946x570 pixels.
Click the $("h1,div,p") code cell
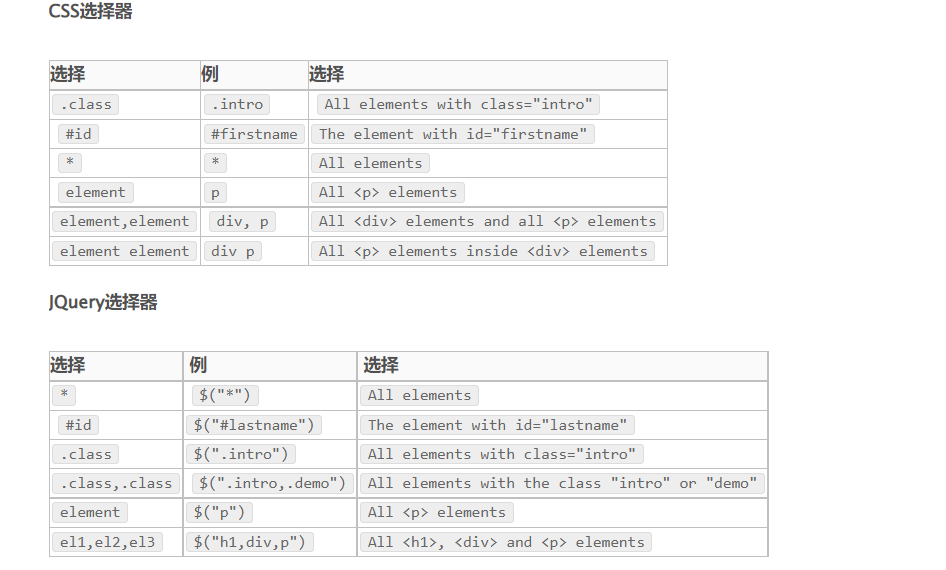[x=251, y=542]
